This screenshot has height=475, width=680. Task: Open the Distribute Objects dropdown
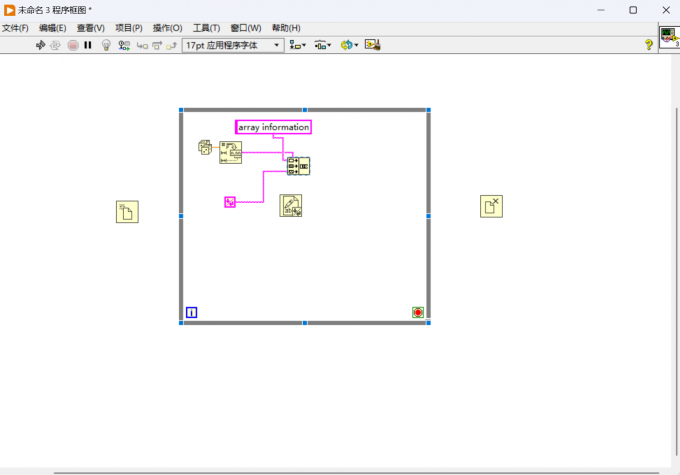coord(323,45)
